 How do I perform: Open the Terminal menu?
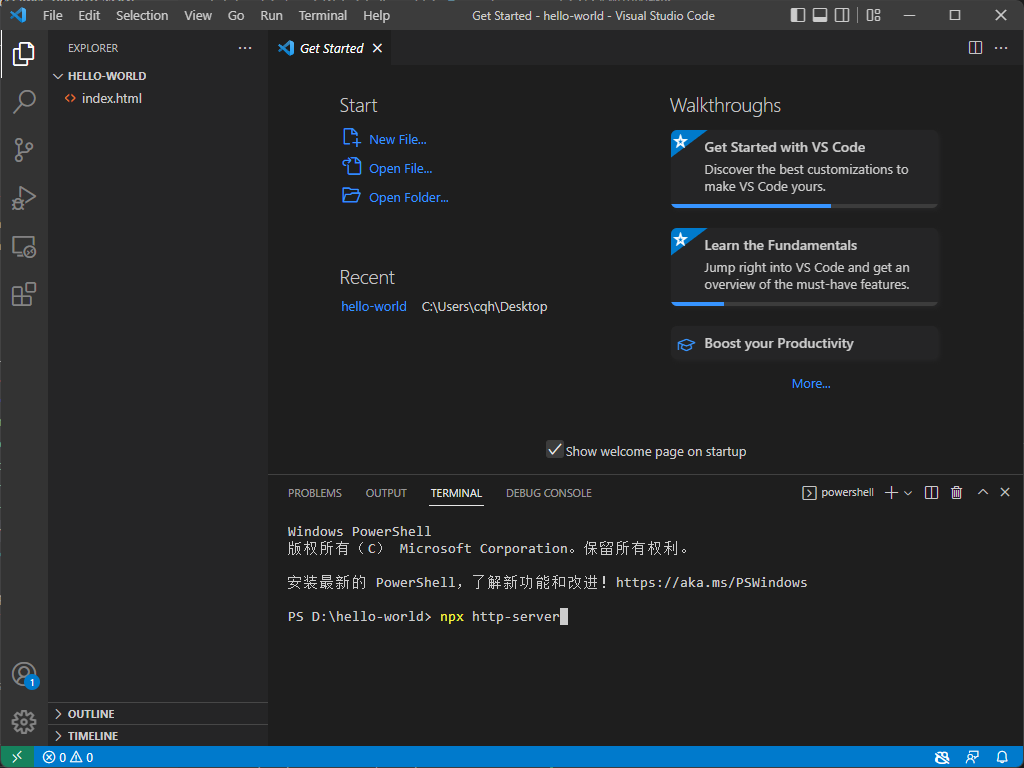point(323,15)
